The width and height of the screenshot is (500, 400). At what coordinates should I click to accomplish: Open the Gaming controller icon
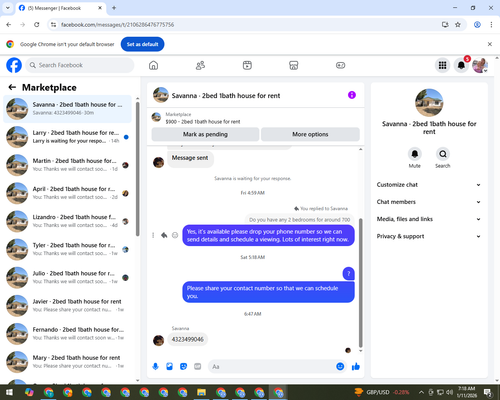340,65
